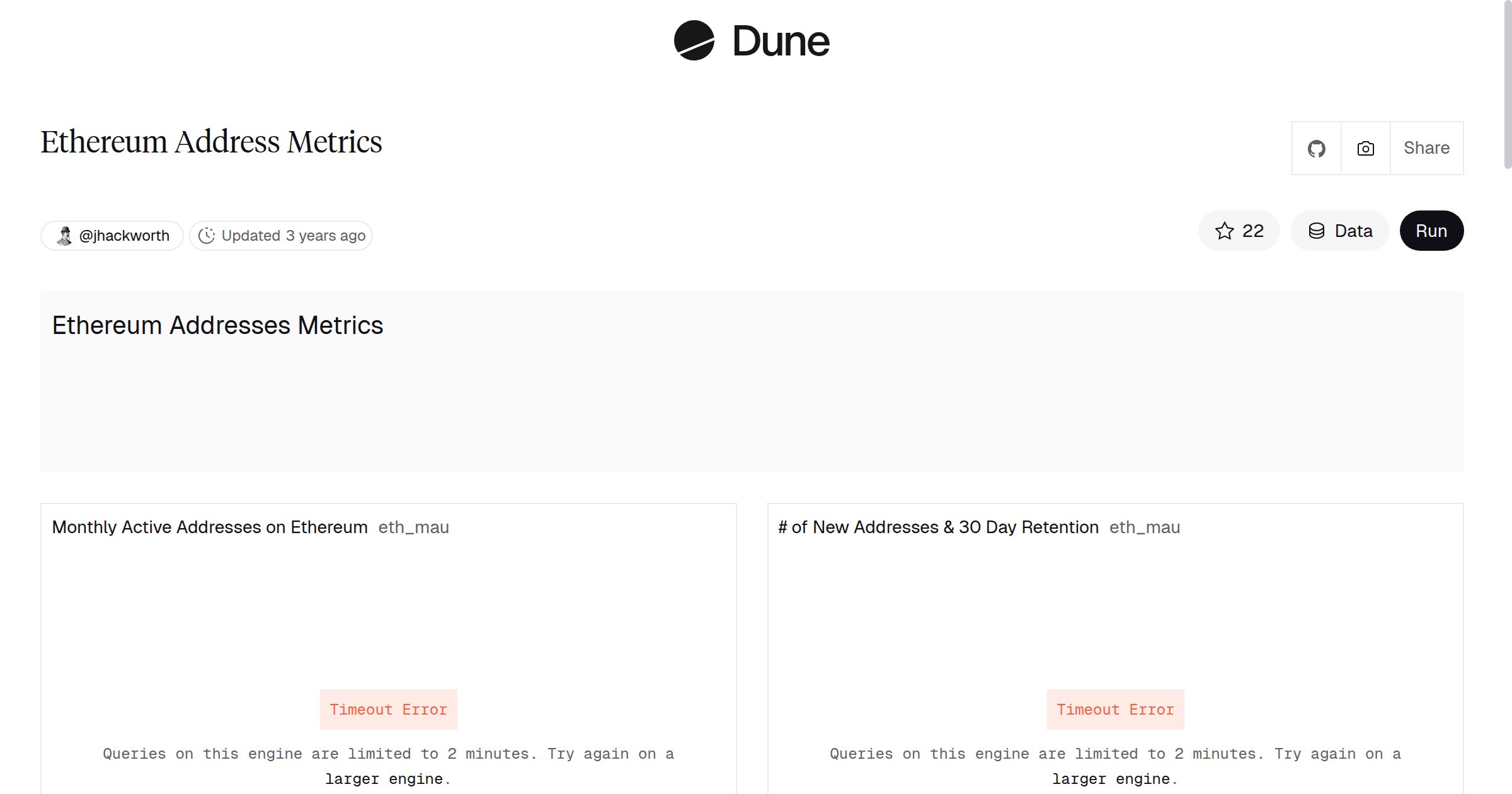Viewport: 1512px width, 794px height.
Task: Click the cat silhouette inside the GitHub button
Action: coord(1316,148)
